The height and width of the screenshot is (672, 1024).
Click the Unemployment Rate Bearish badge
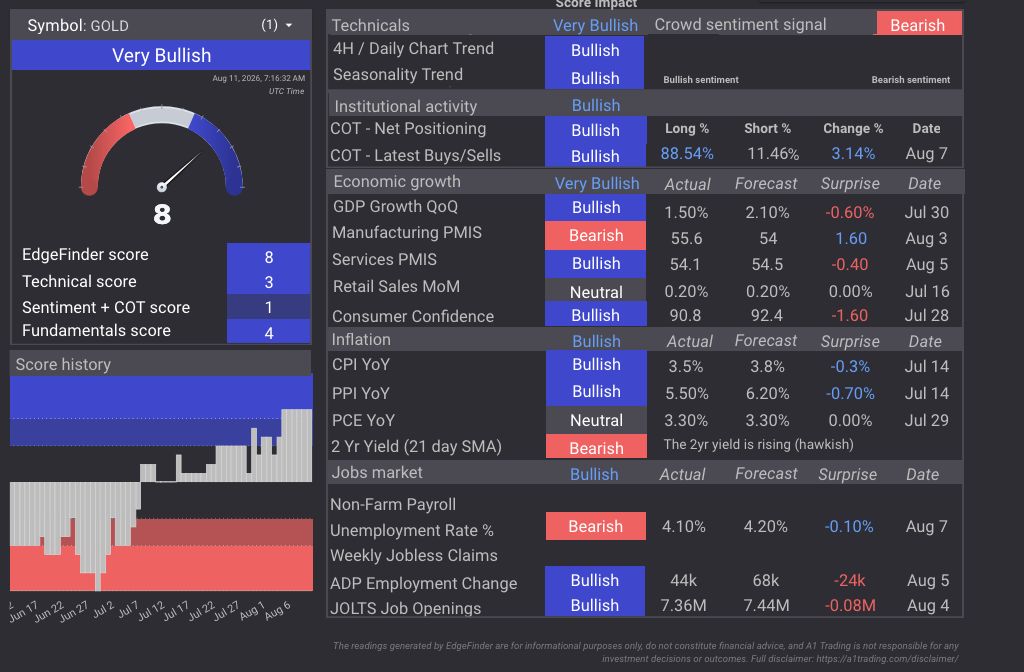coord(596,526)
